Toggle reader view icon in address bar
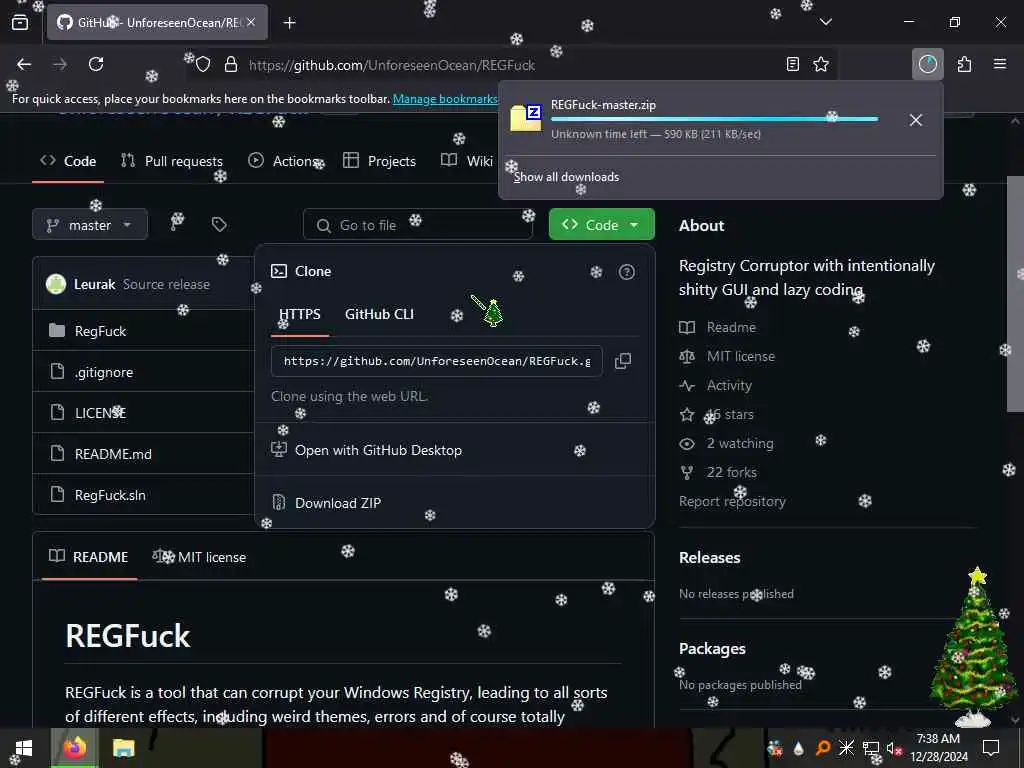This screenshot has height=768, width=1024. tap(793, 64)
